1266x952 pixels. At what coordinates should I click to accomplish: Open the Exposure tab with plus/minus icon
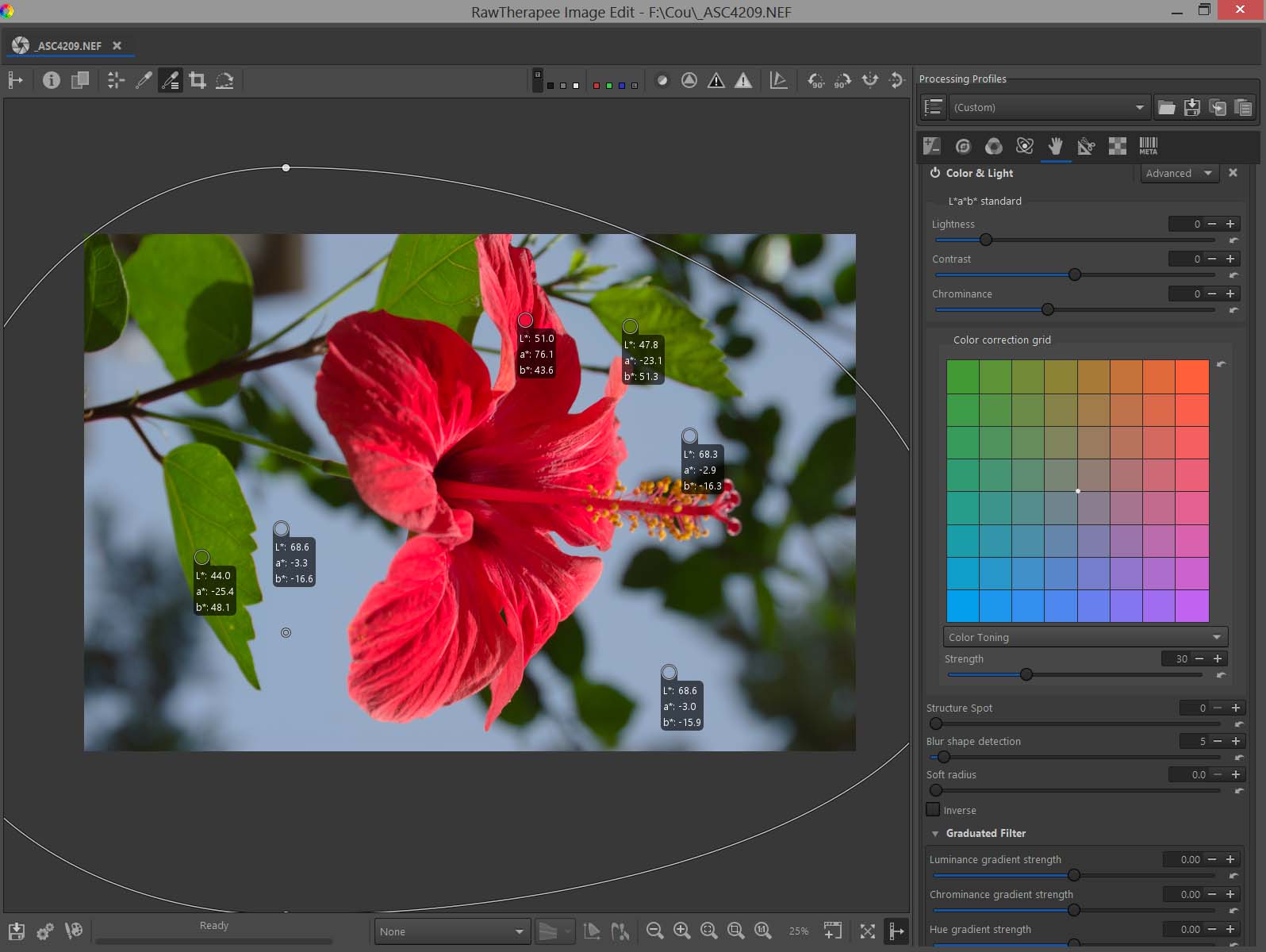pyautogui.click(x=932, y=146)
